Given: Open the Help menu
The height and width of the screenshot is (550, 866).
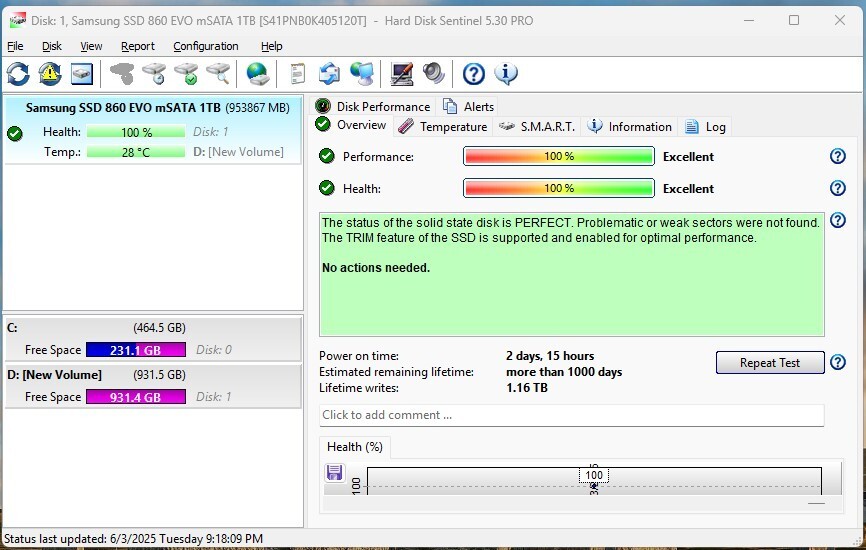Looking at the screenshot, I should coord(272,46).
